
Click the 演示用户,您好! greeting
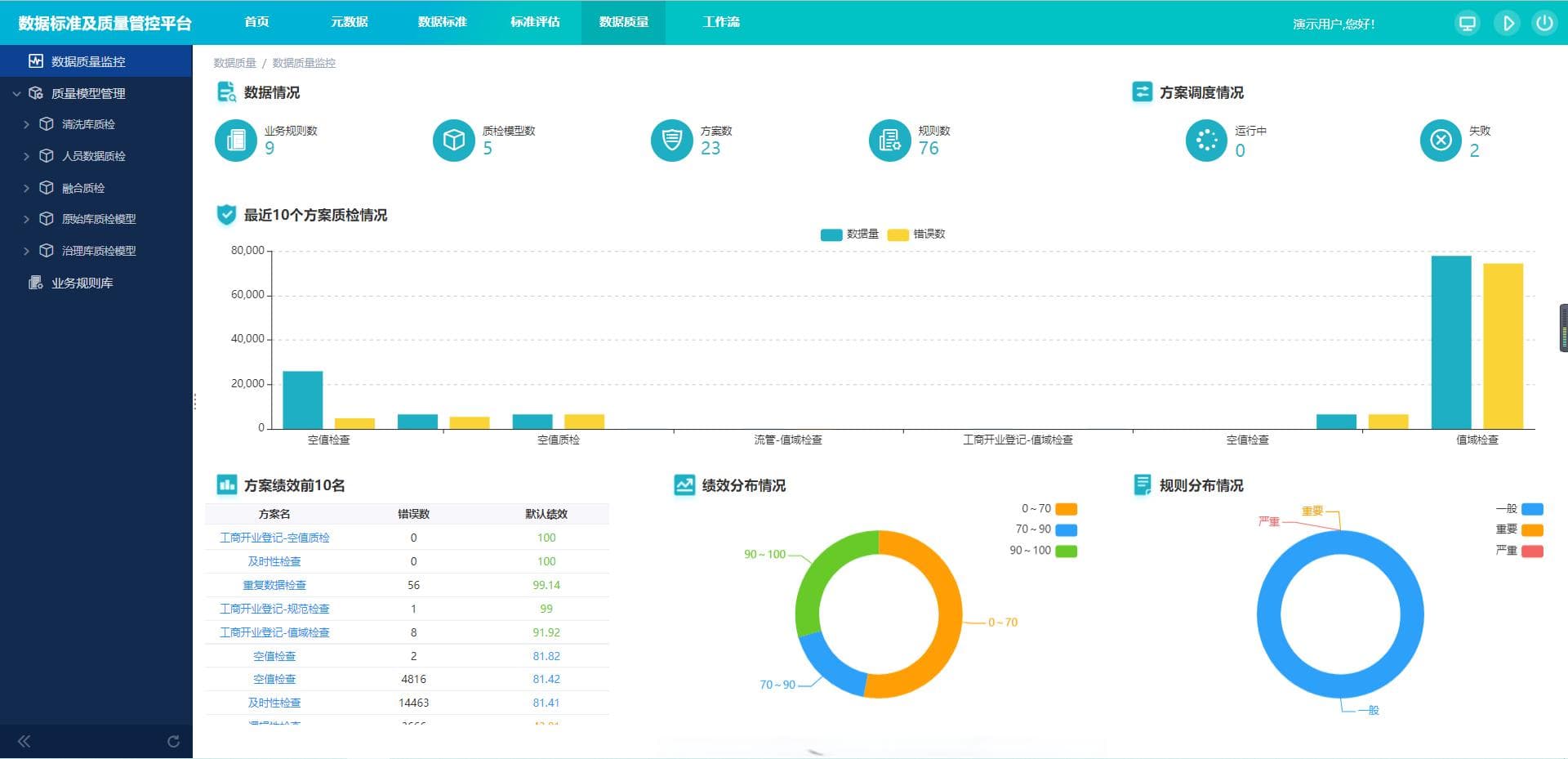(1334, 24)
